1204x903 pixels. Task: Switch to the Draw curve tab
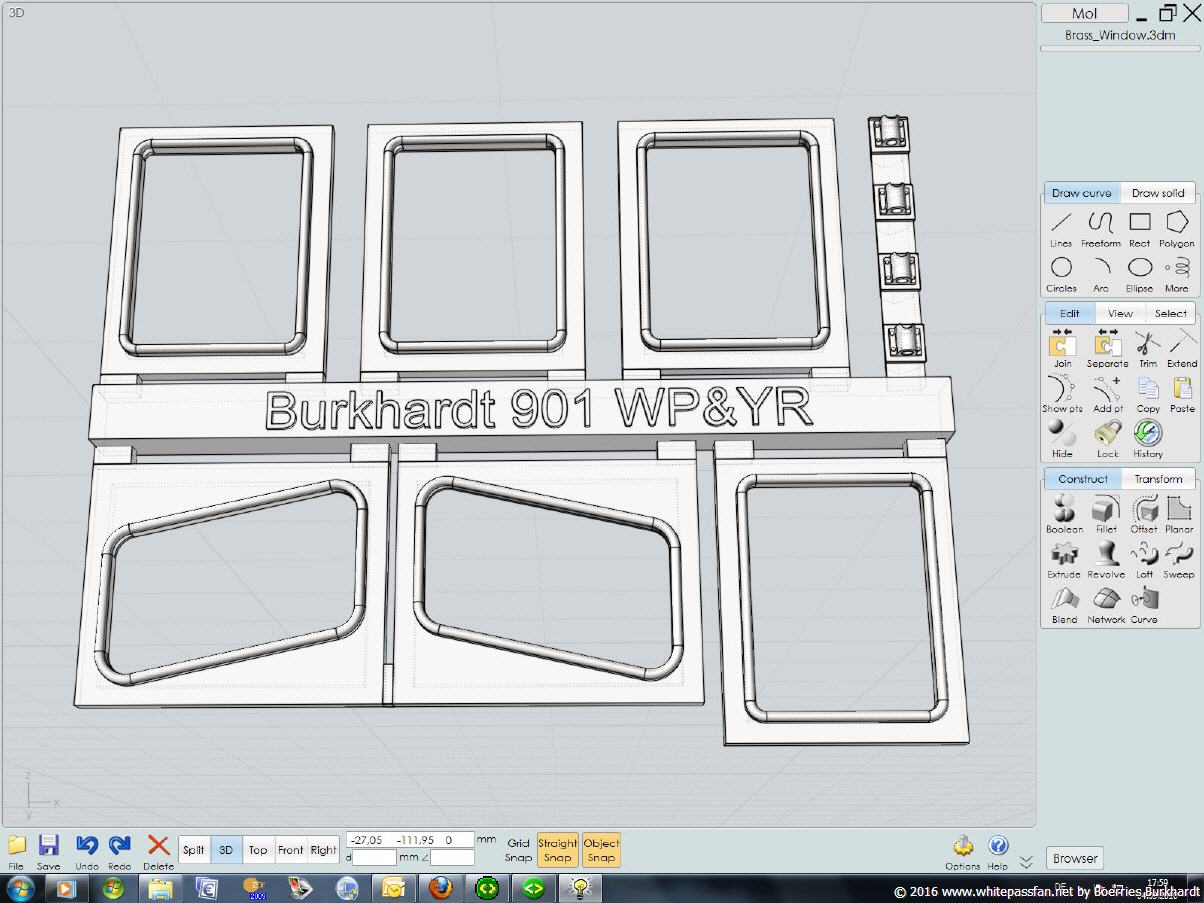1082,193
